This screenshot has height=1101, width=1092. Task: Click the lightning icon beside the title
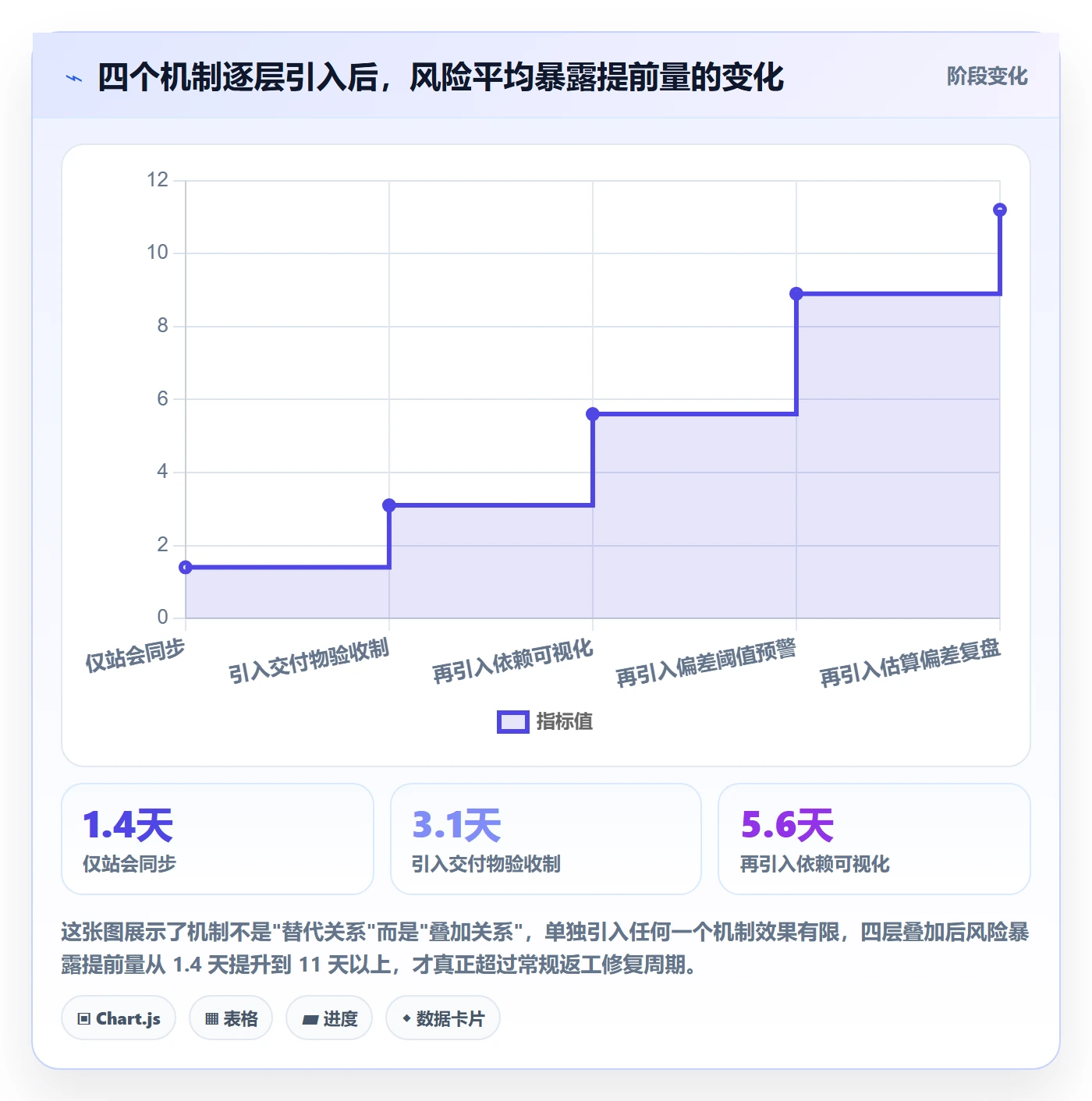(74, 78)
